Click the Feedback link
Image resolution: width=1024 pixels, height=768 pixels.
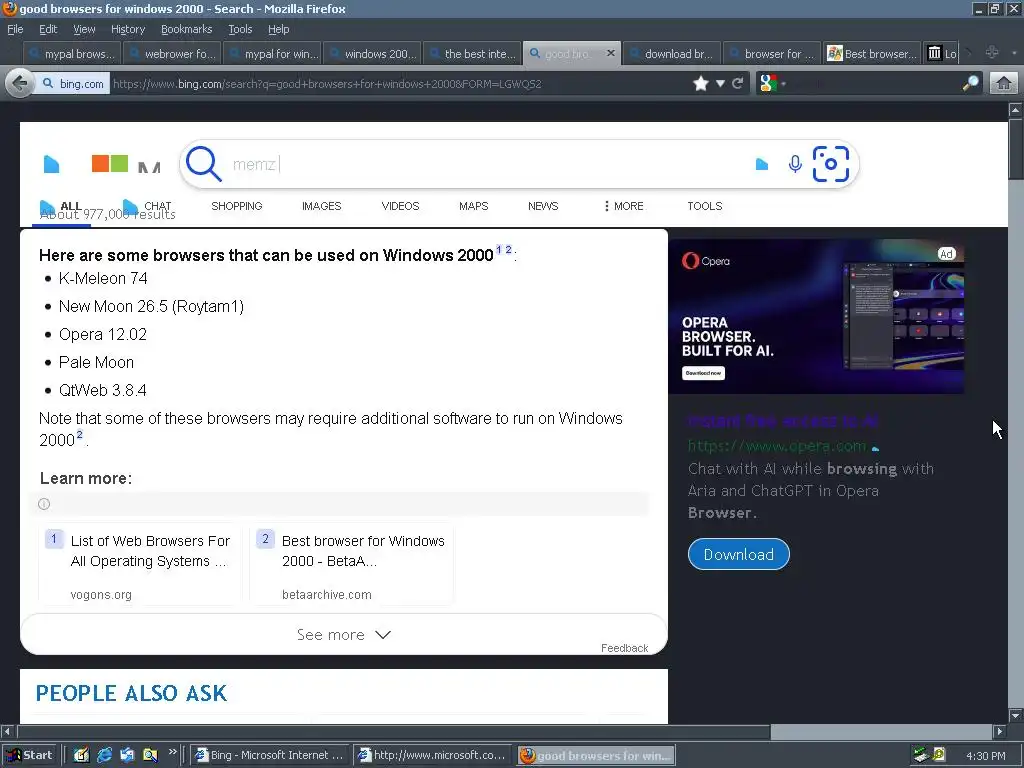tap(624, 648)
